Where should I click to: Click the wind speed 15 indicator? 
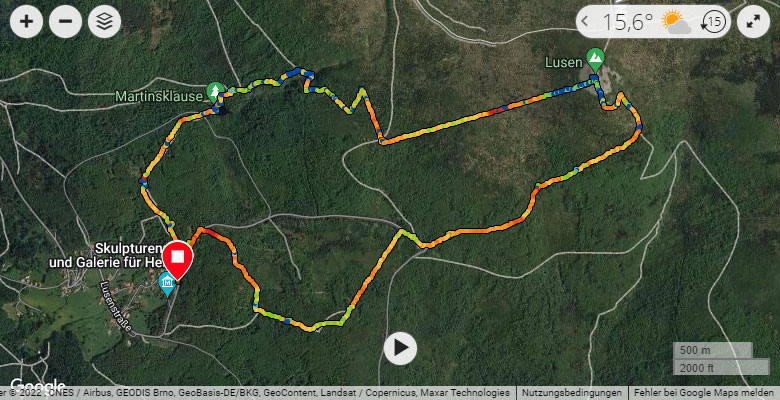[x=713, y=22]
